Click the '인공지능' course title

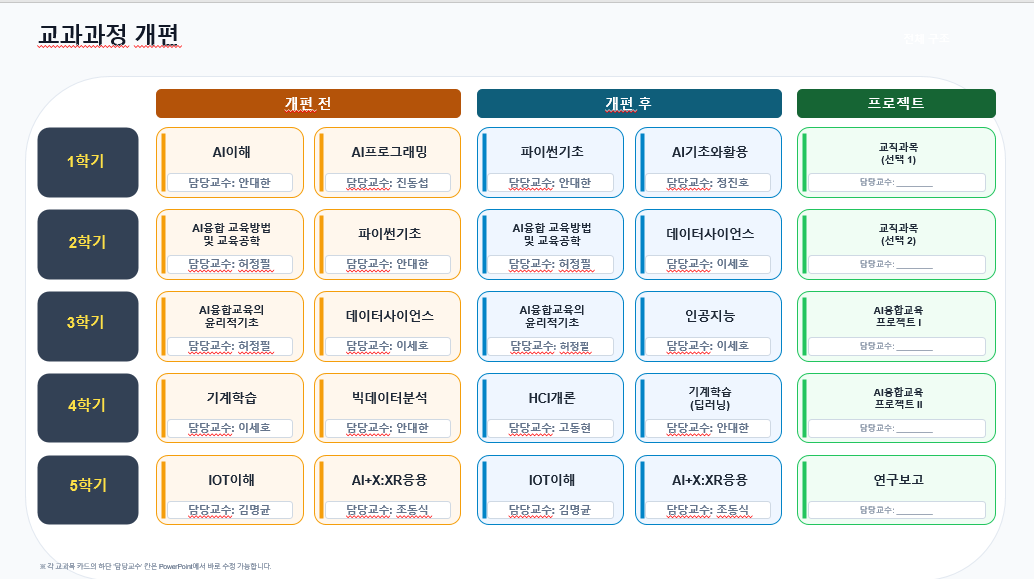click(x=710, y=316)
